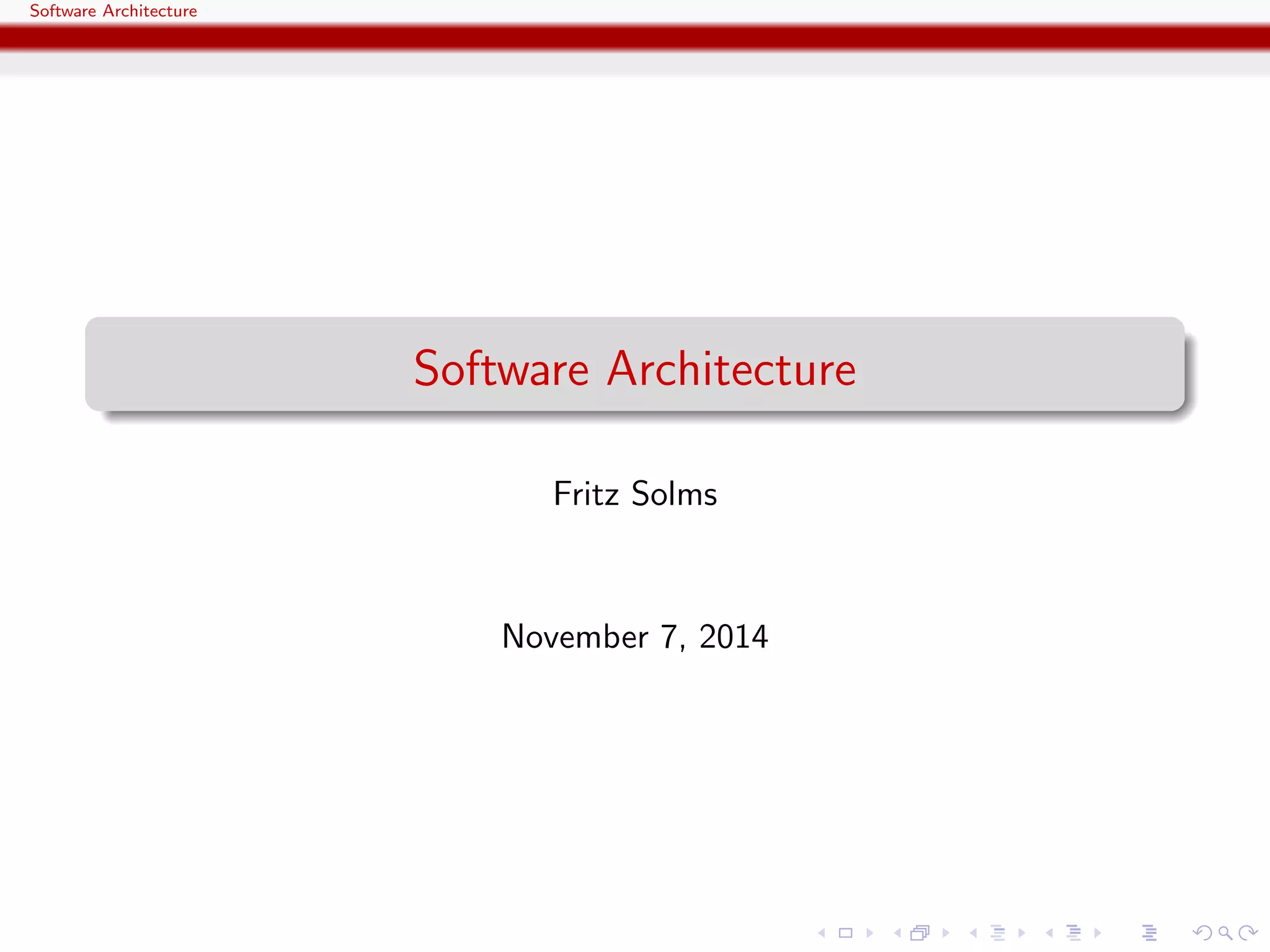Click Software Architecture header link at top

[113, 11]
